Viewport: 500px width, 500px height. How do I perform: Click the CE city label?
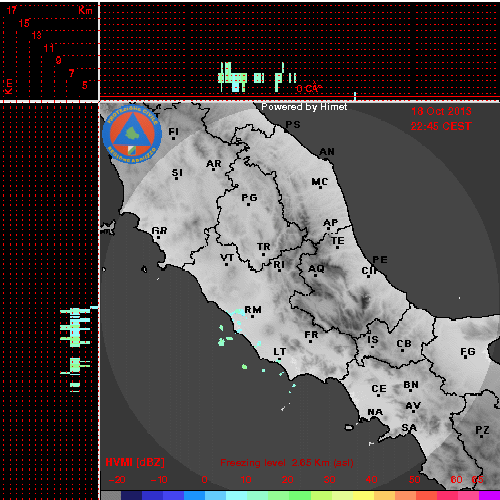click(x=379, y=389)
